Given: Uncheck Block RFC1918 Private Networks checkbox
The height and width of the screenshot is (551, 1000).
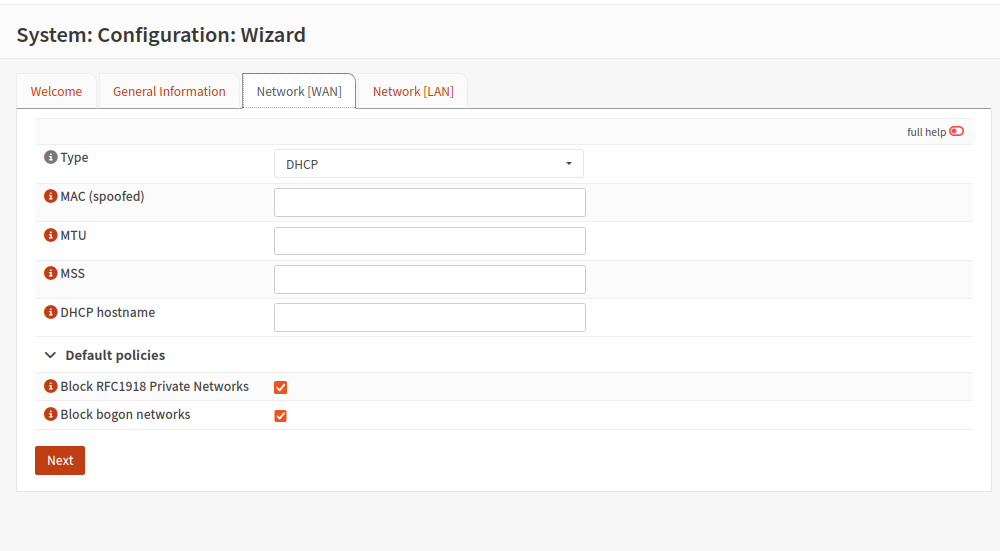Looking at the screenshot, I should (x=281, y=388).
